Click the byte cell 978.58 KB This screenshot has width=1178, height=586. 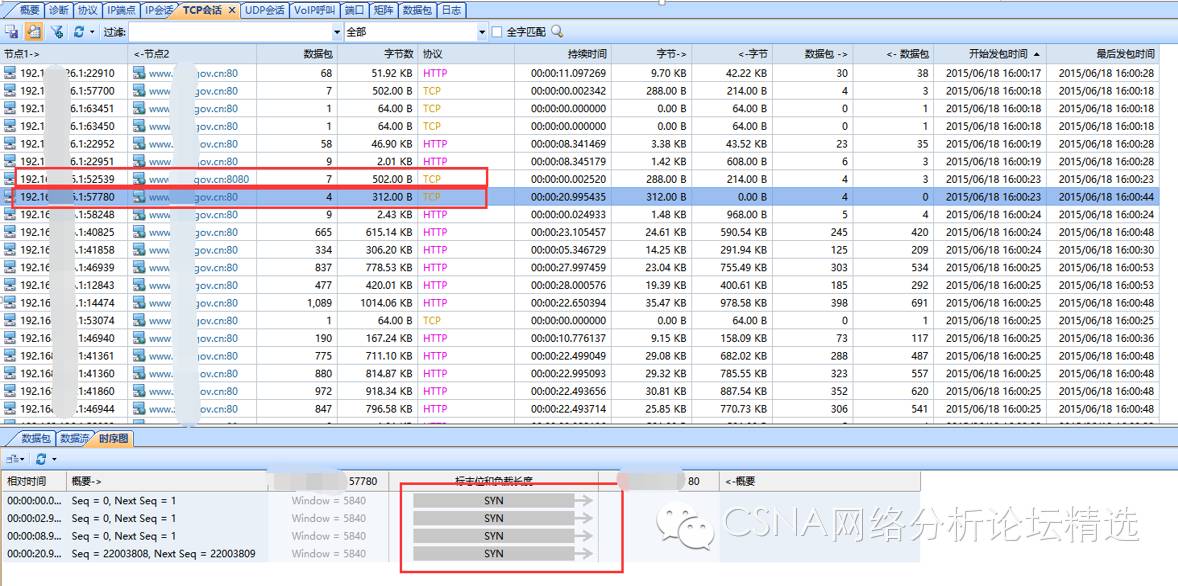(742, 303)
